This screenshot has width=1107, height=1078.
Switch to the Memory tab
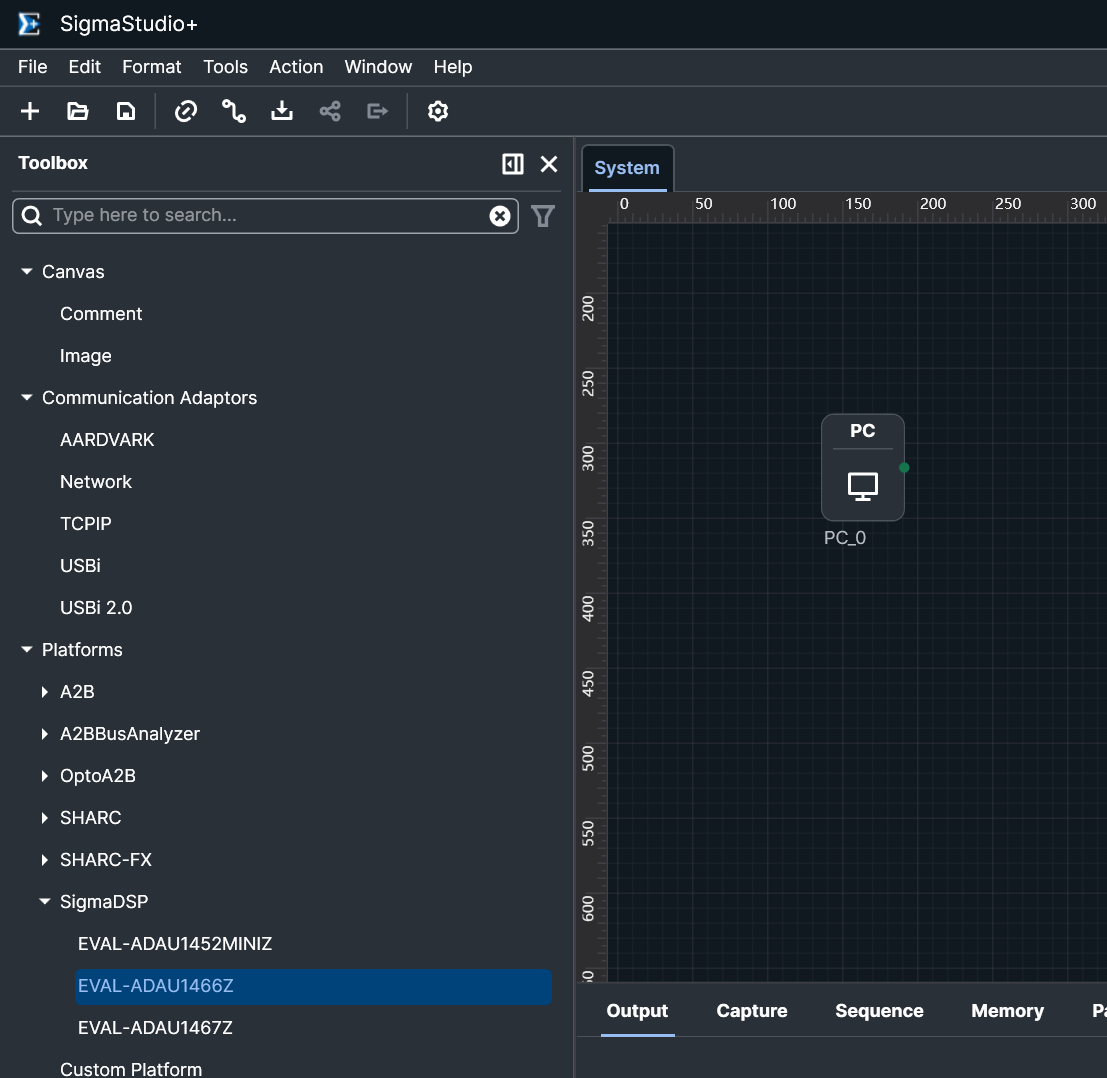coord(1007,1011)
